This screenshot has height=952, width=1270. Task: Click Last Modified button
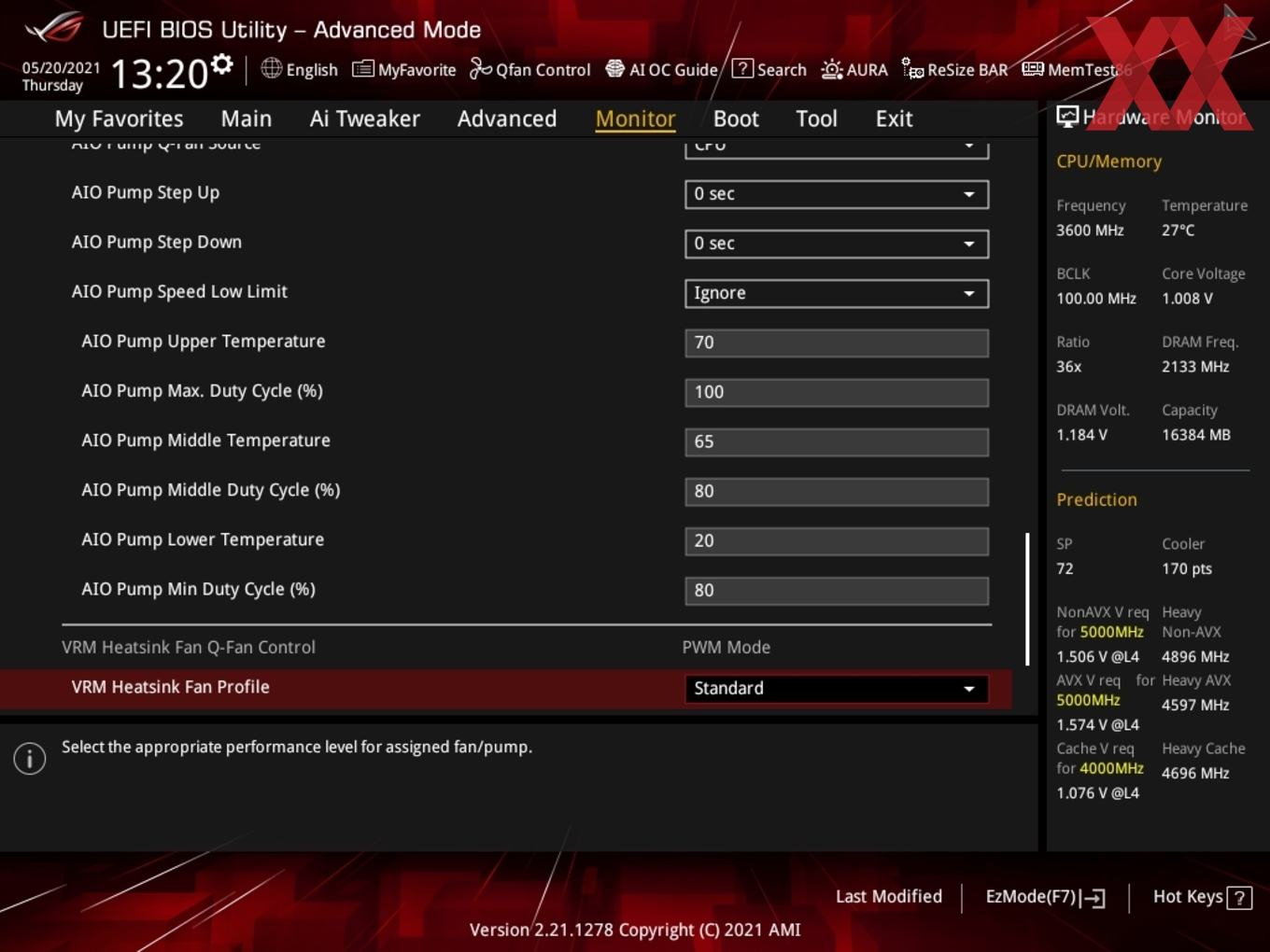[889, 897]
